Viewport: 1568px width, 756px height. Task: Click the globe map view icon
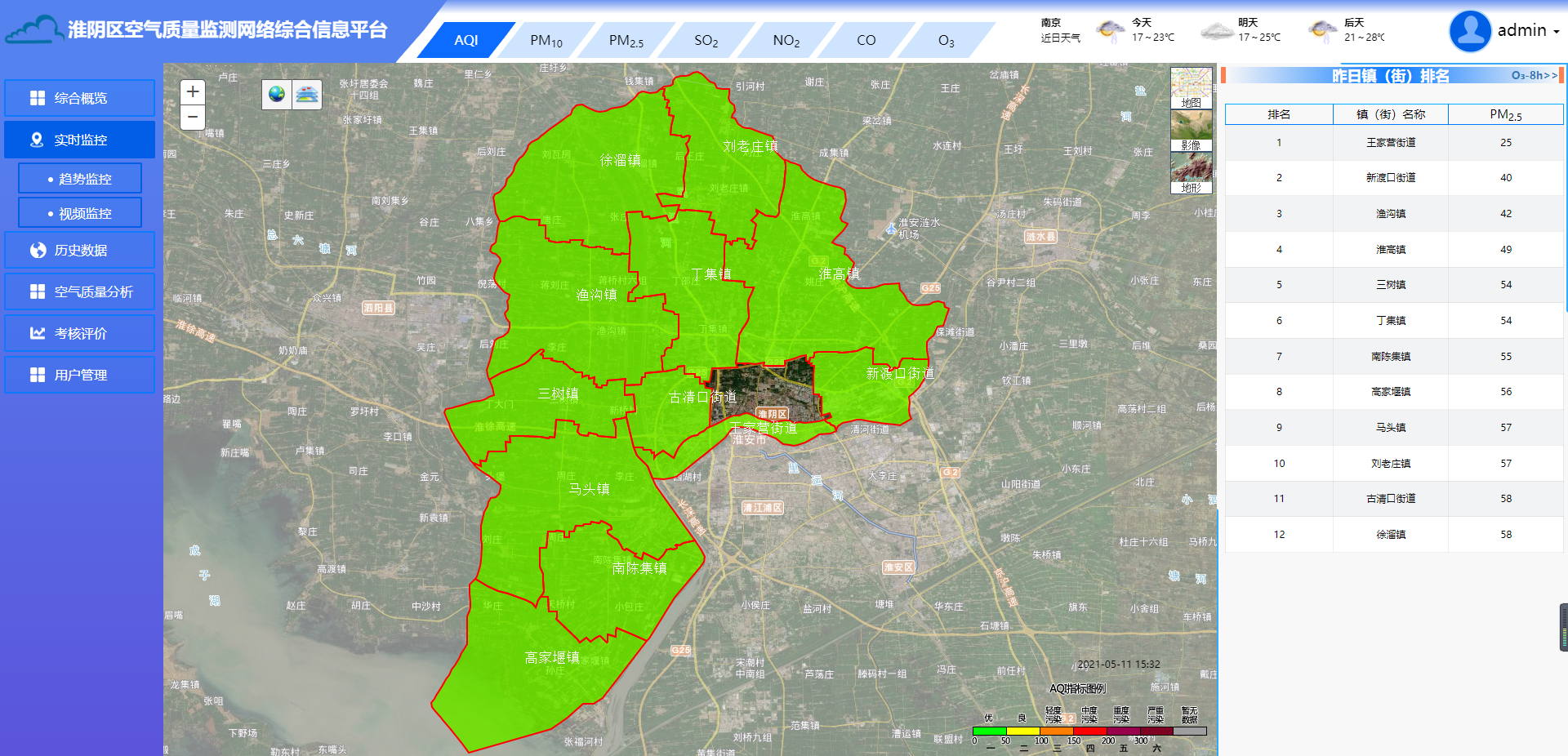[x=277, y=94]
